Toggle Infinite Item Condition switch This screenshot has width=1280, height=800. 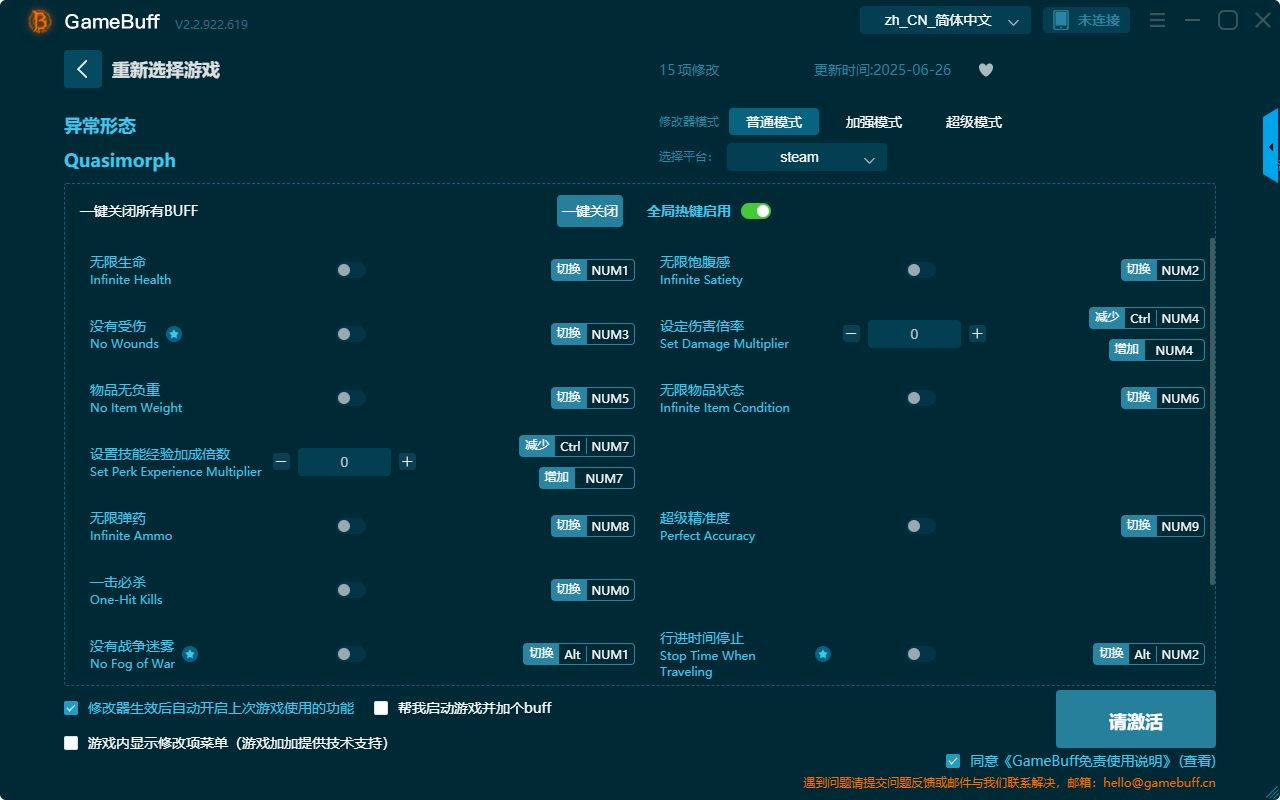[x=921, y=398]
